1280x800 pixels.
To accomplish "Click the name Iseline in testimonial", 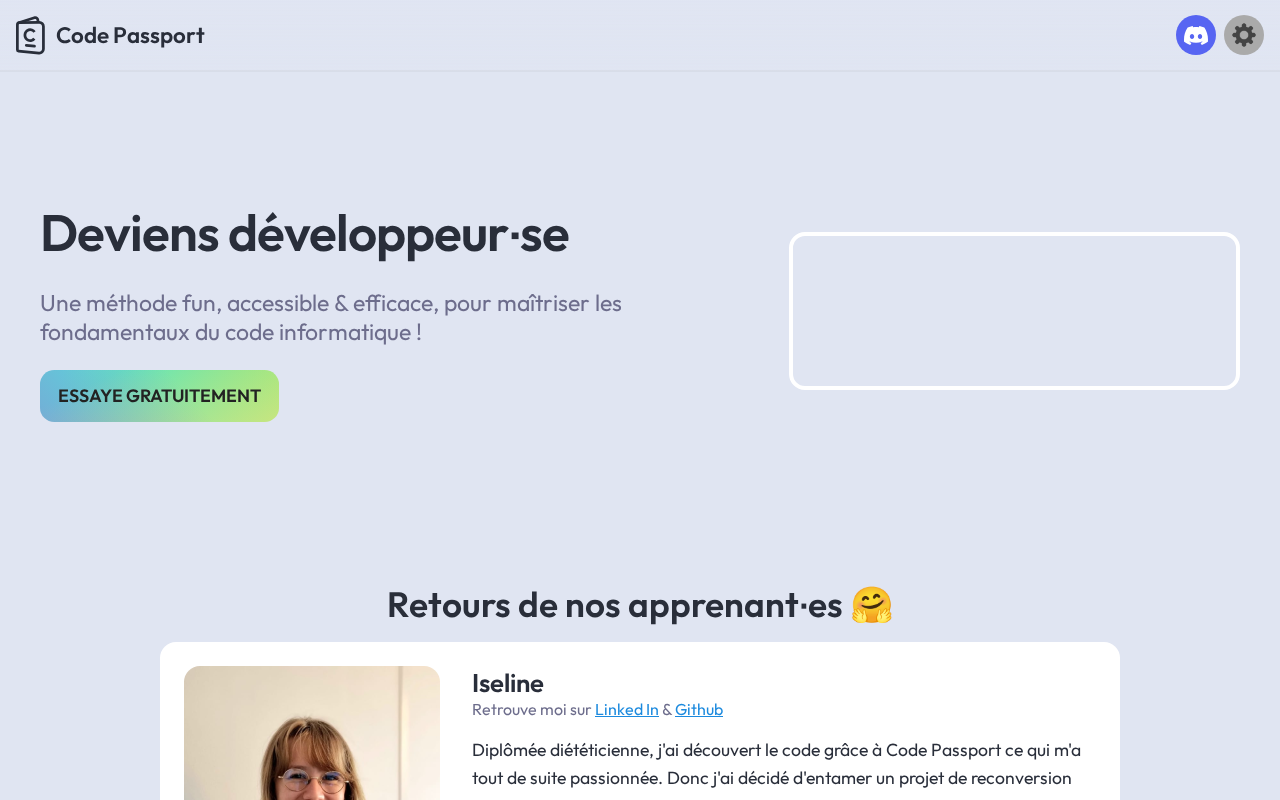I will click(x=508, y=683).
